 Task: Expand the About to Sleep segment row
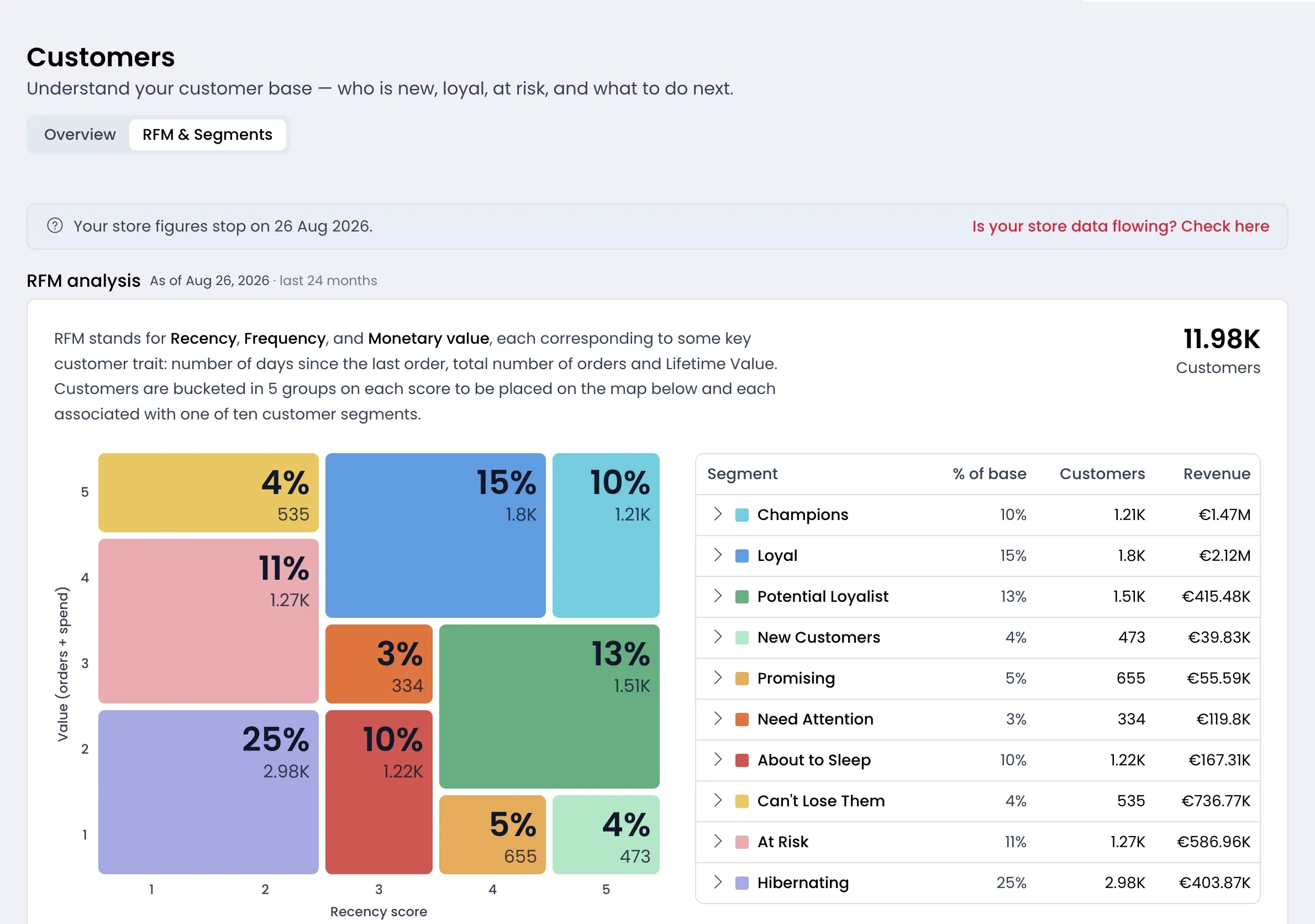pyautogui.click(x=718, y=759)
